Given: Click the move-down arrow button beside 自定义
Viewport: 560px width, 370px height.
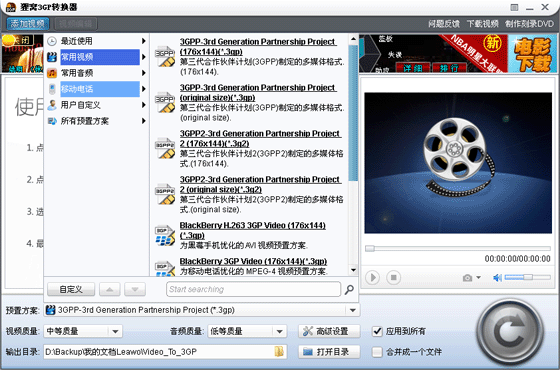Looking at the screenshot, I should pos(135,289).
